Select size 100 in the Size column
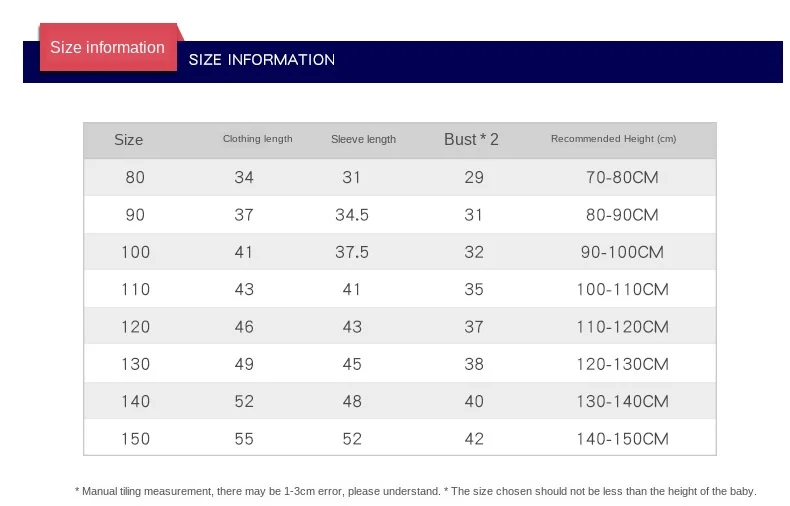790x506 pixels. click(135, 252)
